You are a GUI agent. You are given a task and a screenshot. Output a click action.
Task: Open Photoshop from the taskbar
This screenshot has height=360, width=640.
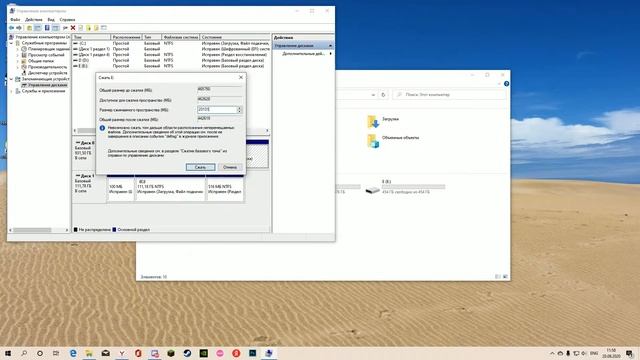pos(252,353)
